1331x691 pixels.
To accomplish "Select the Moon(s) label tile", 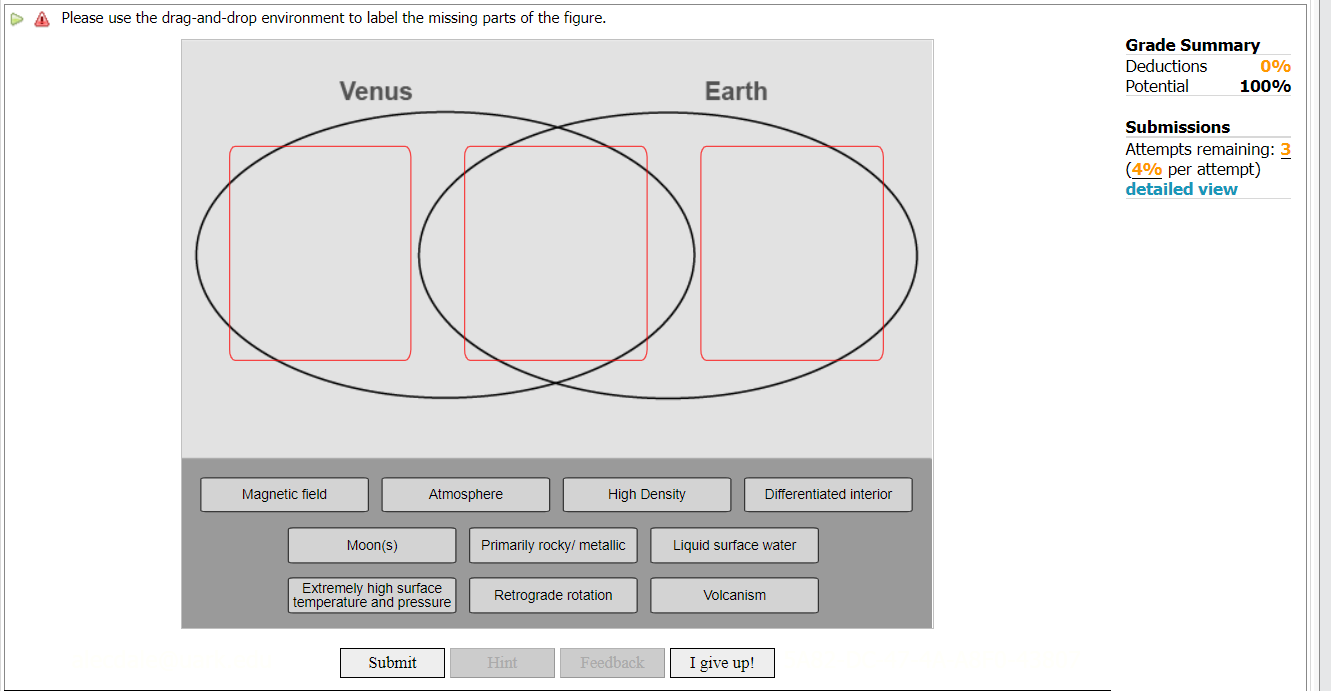I will pyautogui.click(x=372, y=545).
